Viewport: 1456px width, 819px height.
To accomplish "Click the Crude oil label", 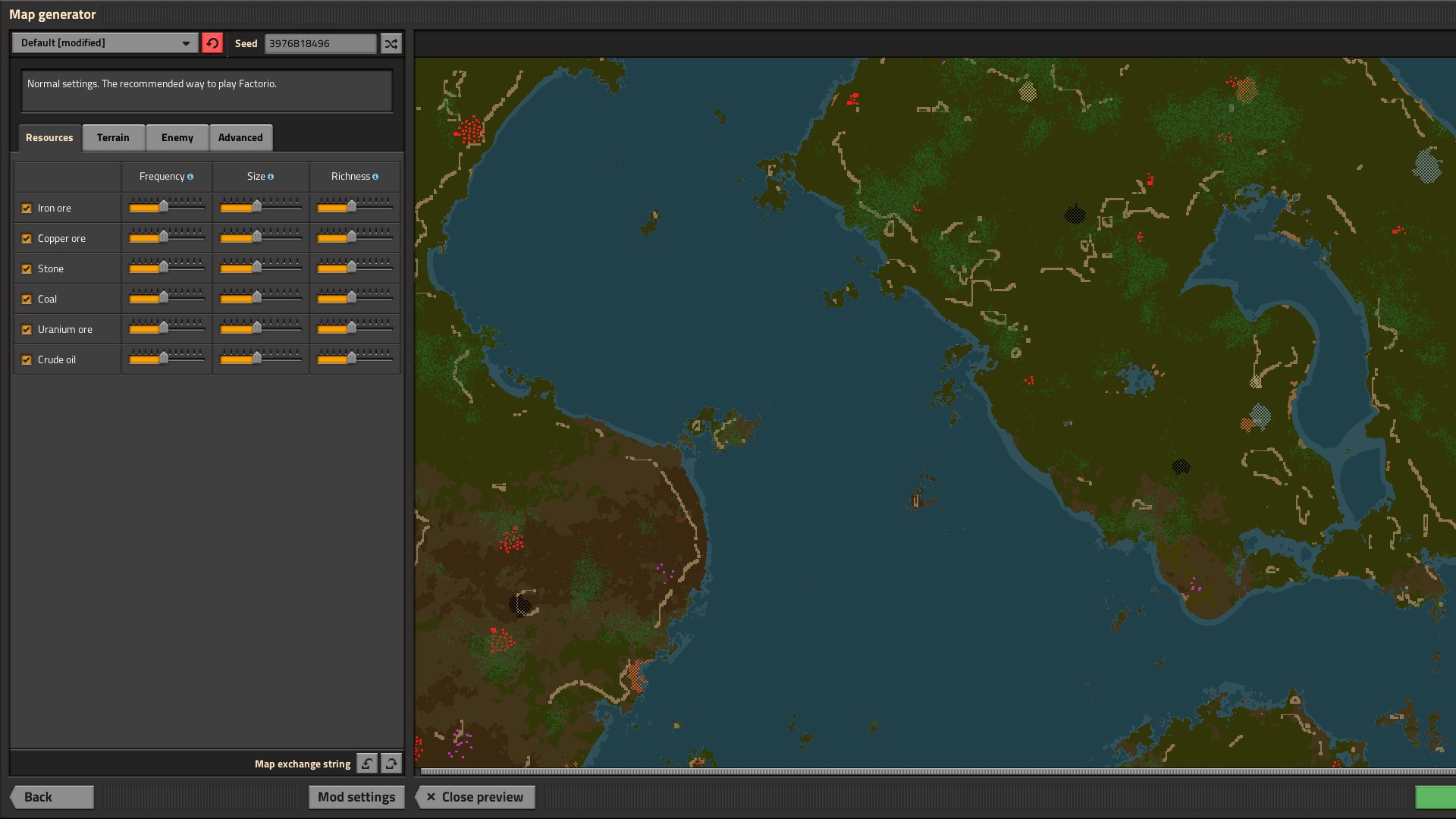I will tap(57, 359).
